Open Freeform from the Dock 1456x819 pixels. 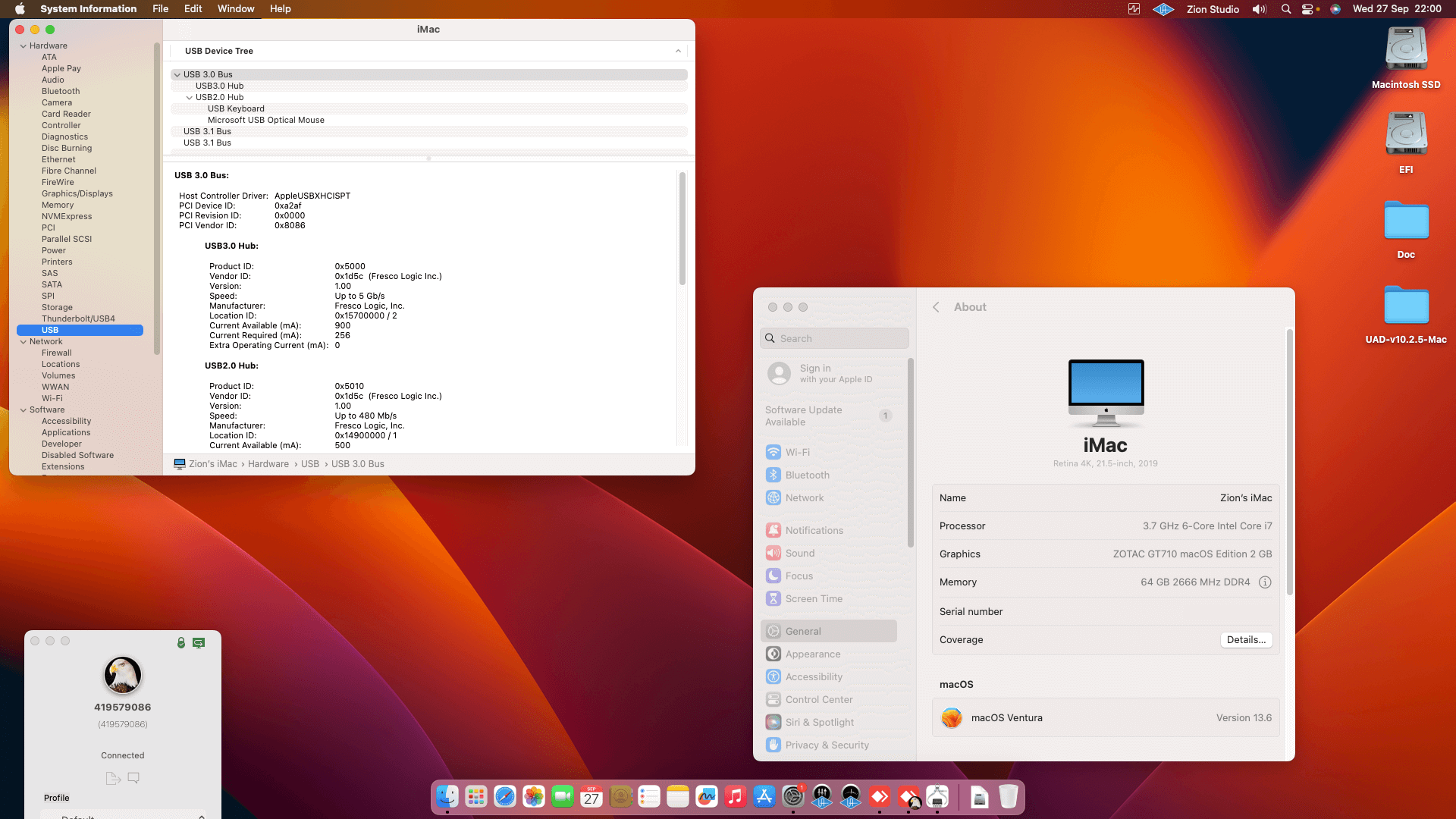click(x=706, y=797)
